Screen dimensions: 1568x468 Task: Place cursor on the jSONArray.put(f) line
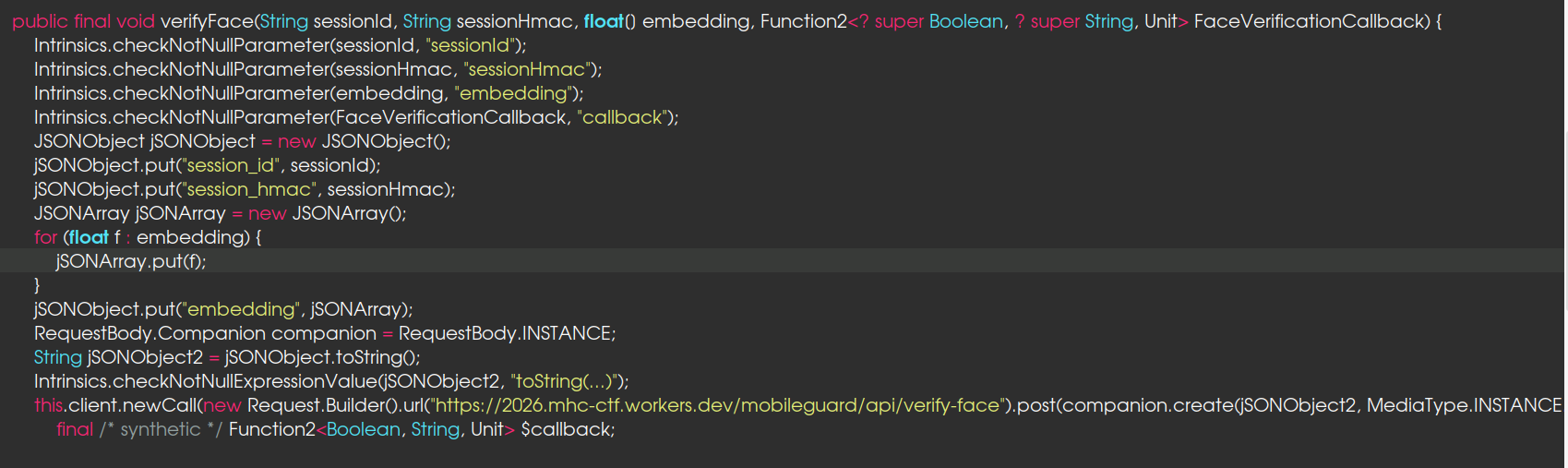[130, 261]
